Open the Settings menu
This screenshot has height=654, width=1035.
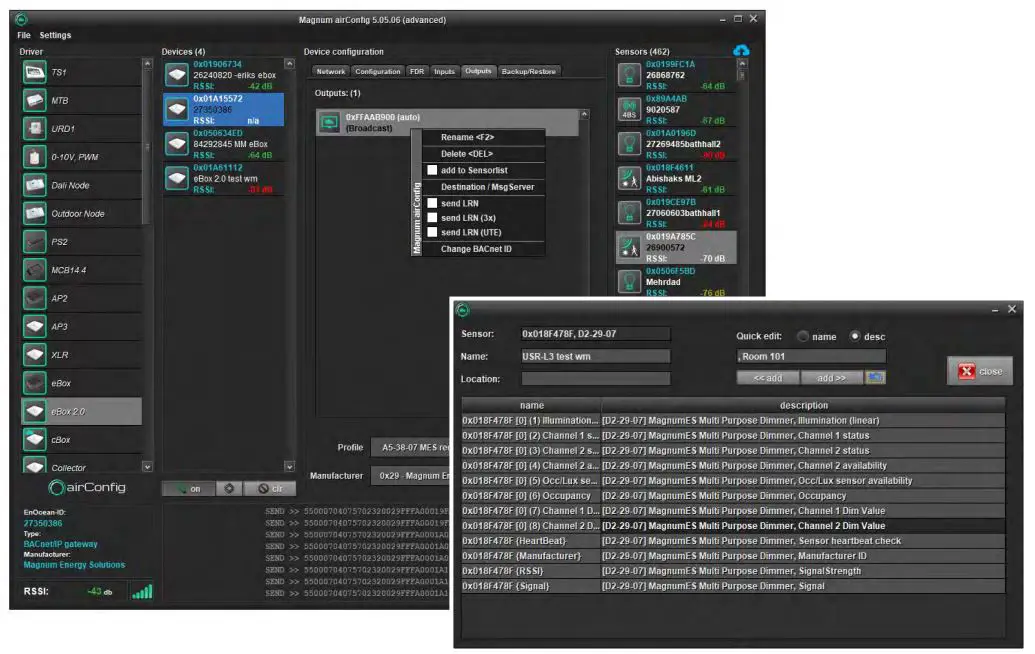(55, 36)
